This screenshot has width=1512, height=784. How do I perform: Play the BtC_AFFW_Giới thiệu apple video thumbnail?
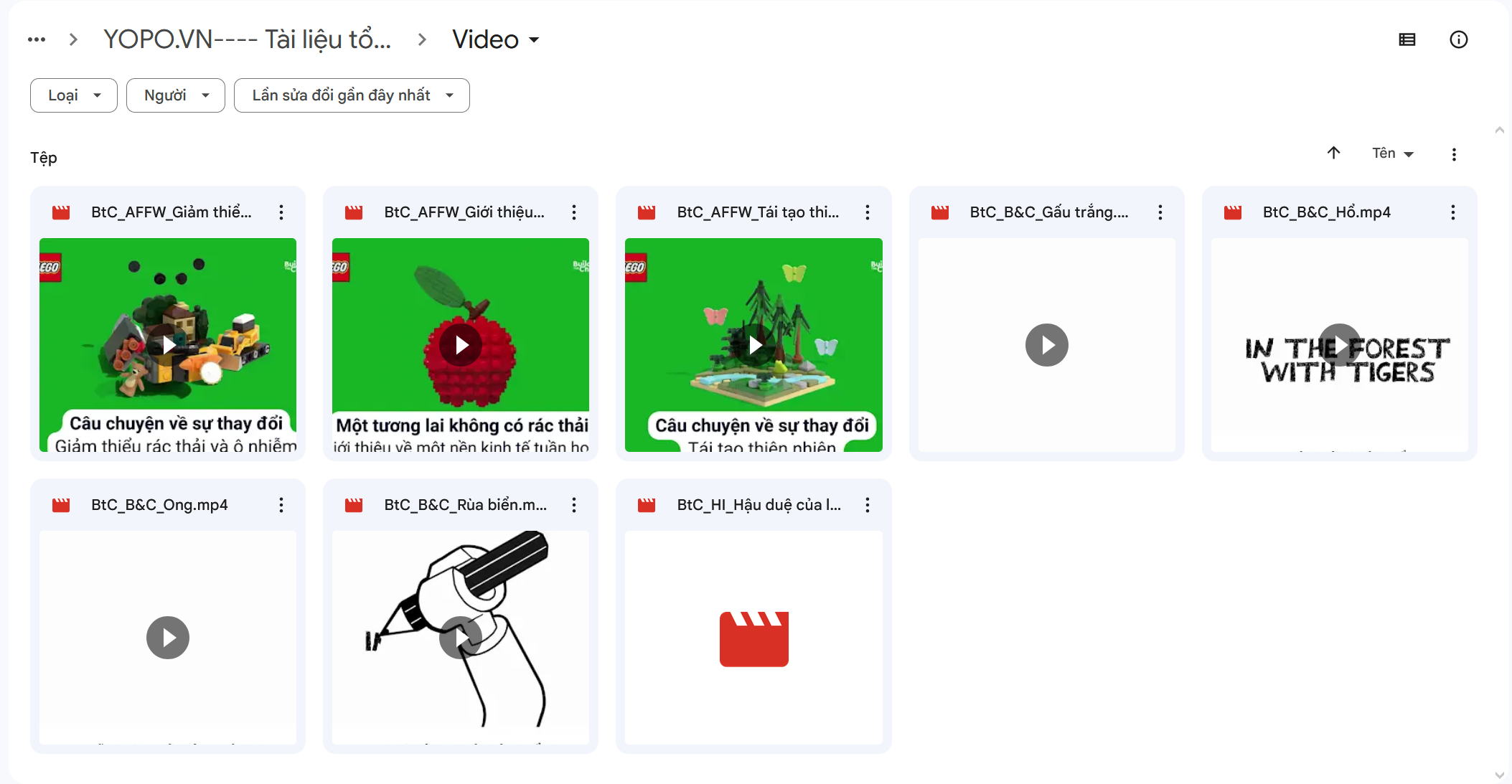(x=461, y=345)
